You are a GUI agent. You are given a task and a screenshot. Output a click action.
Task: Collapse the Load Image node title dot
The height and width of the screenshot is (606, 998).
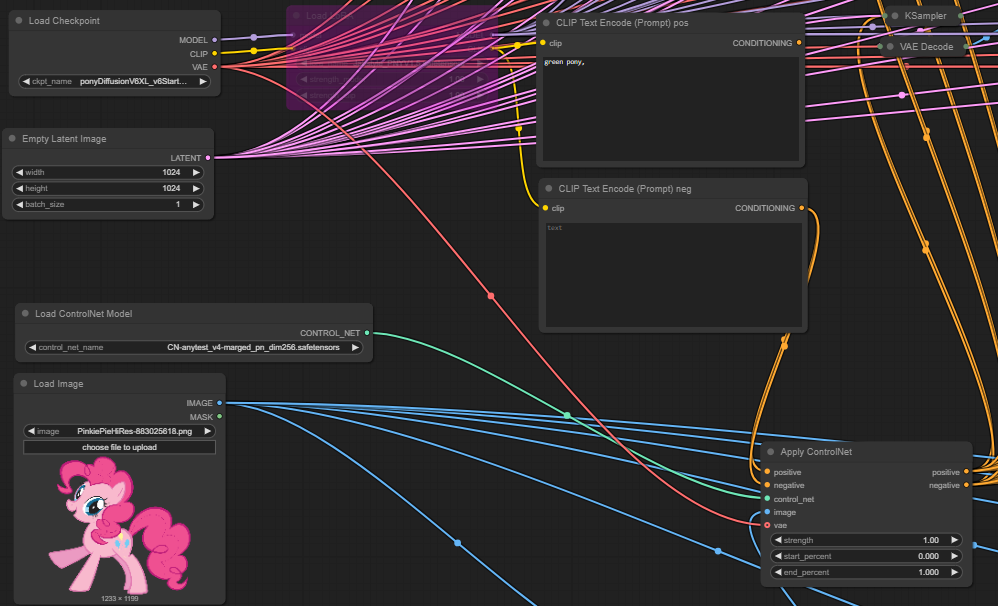[24, 383]
